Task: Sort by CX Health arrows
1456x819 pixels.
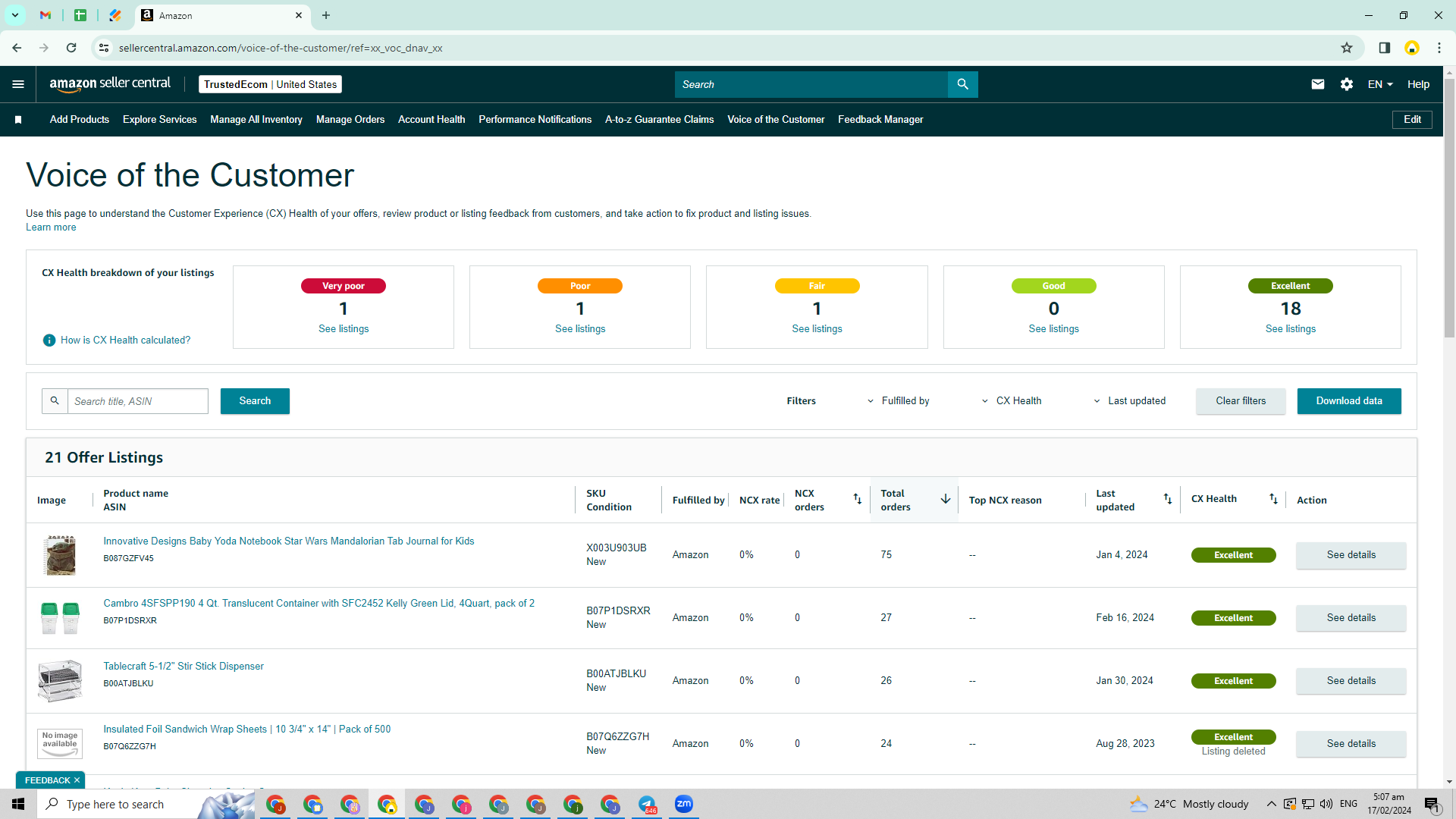Action: tap(1273, 499)
